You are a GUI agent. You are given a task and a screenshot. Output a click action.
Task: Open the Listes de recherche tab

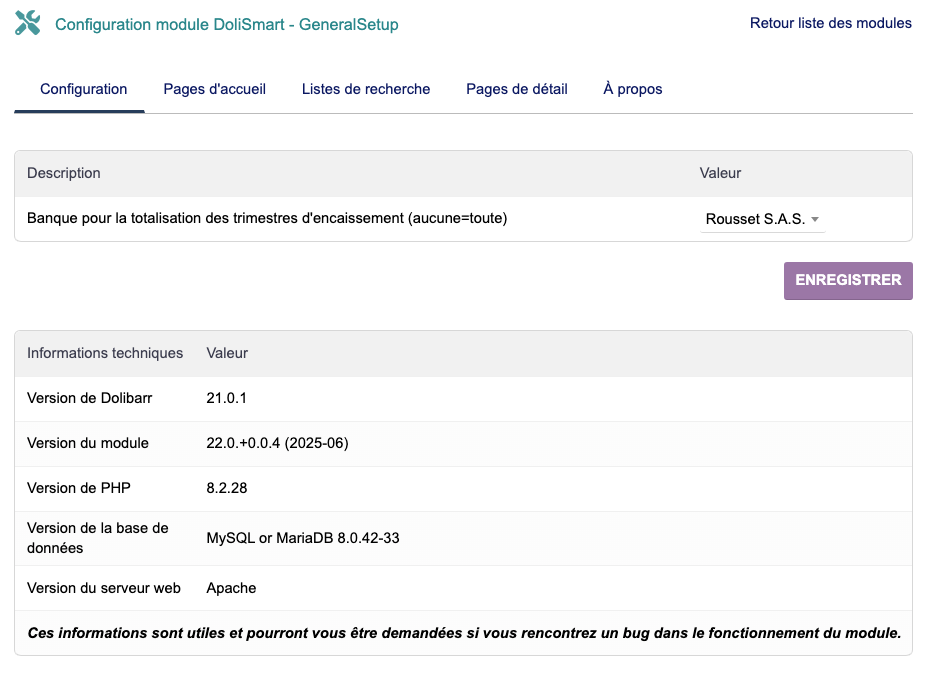(366, 89)
